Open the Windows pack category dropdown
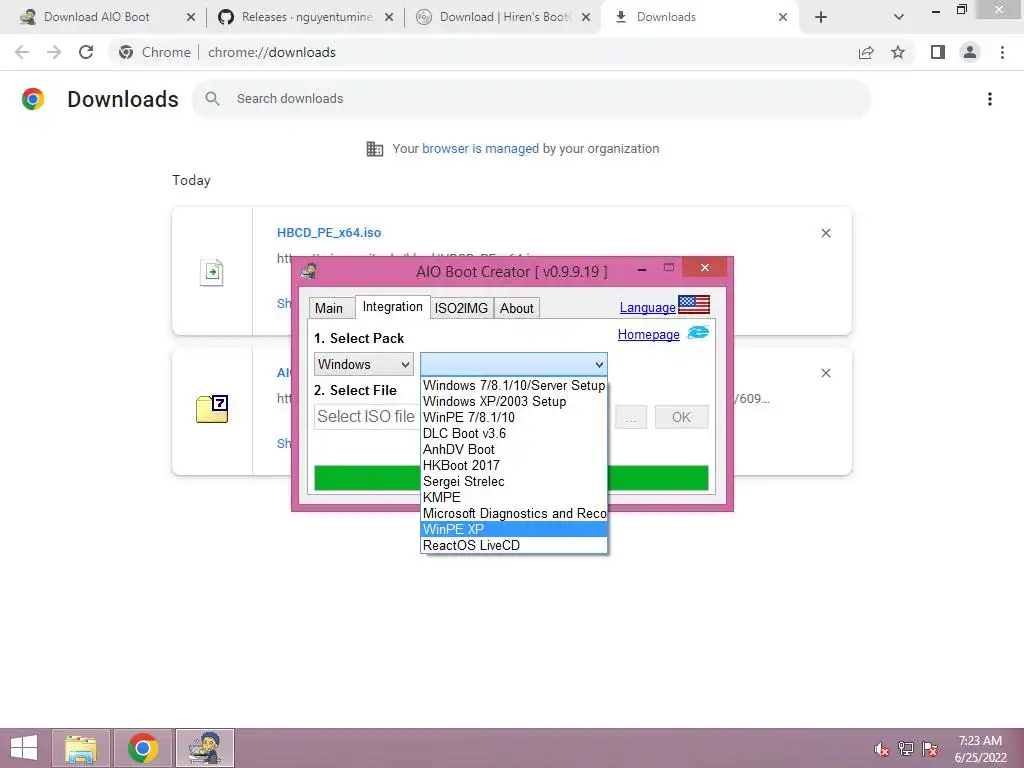Viewport: 1024px width, 768px height. pyautogui.click(x=364, y=364)
